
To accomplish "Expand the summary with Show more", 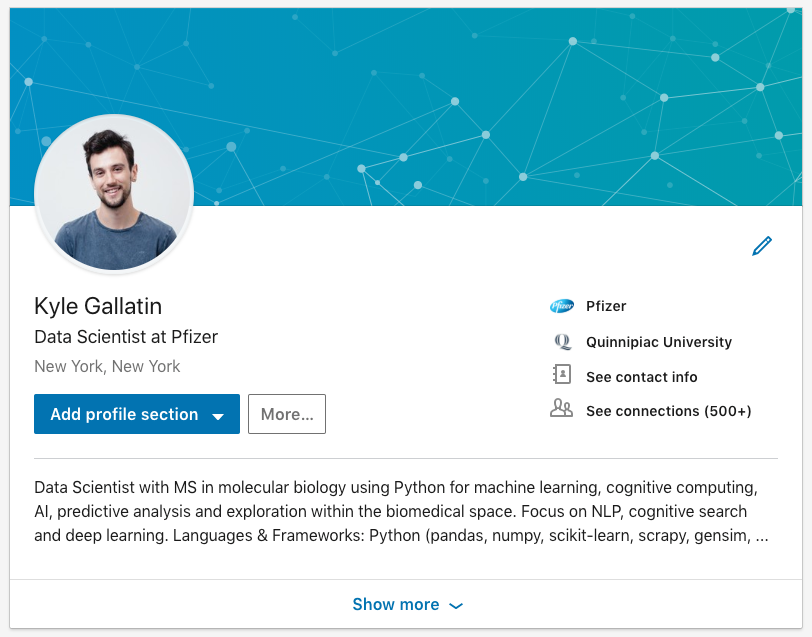I will 406,604.
